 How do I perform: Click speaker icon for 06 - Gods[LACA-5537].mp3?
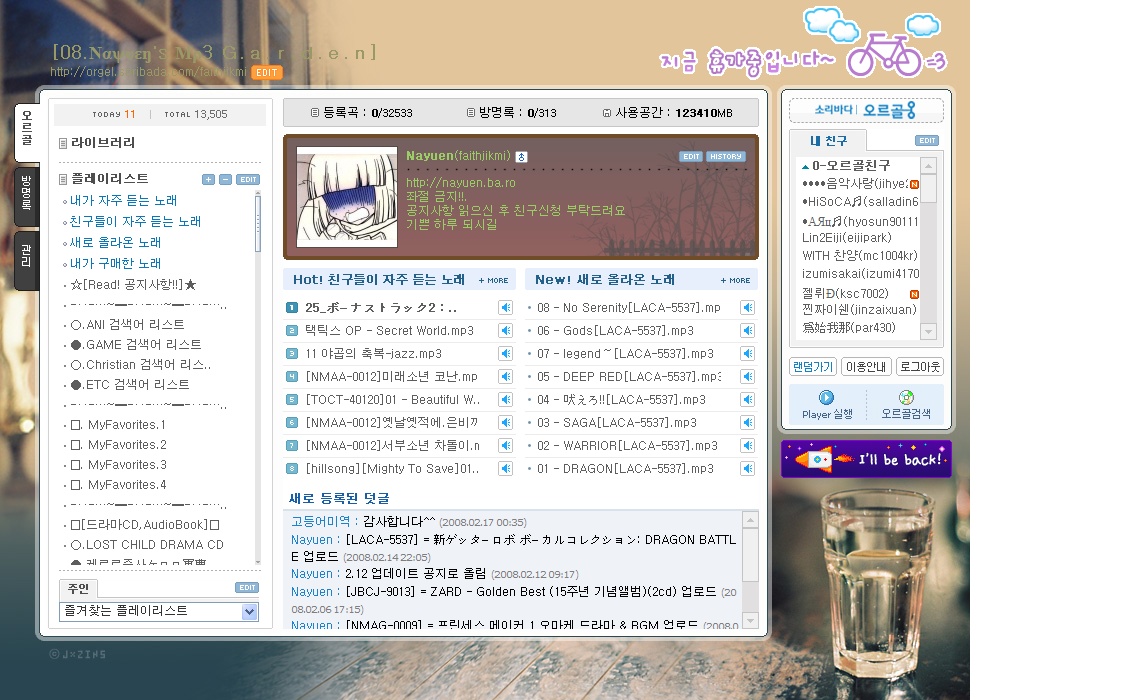click(748, 331)
